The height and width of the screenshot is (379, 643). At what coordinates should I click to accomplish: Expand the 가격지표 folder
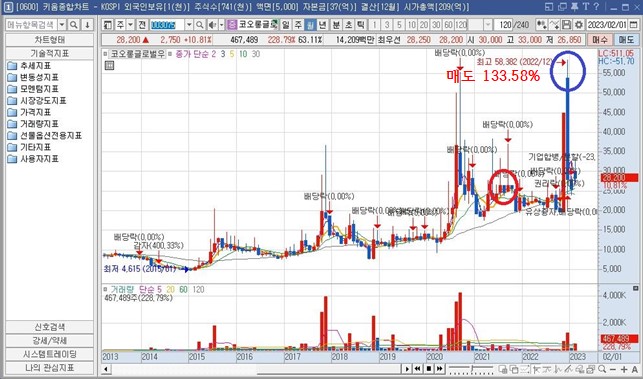coord(29,112)
